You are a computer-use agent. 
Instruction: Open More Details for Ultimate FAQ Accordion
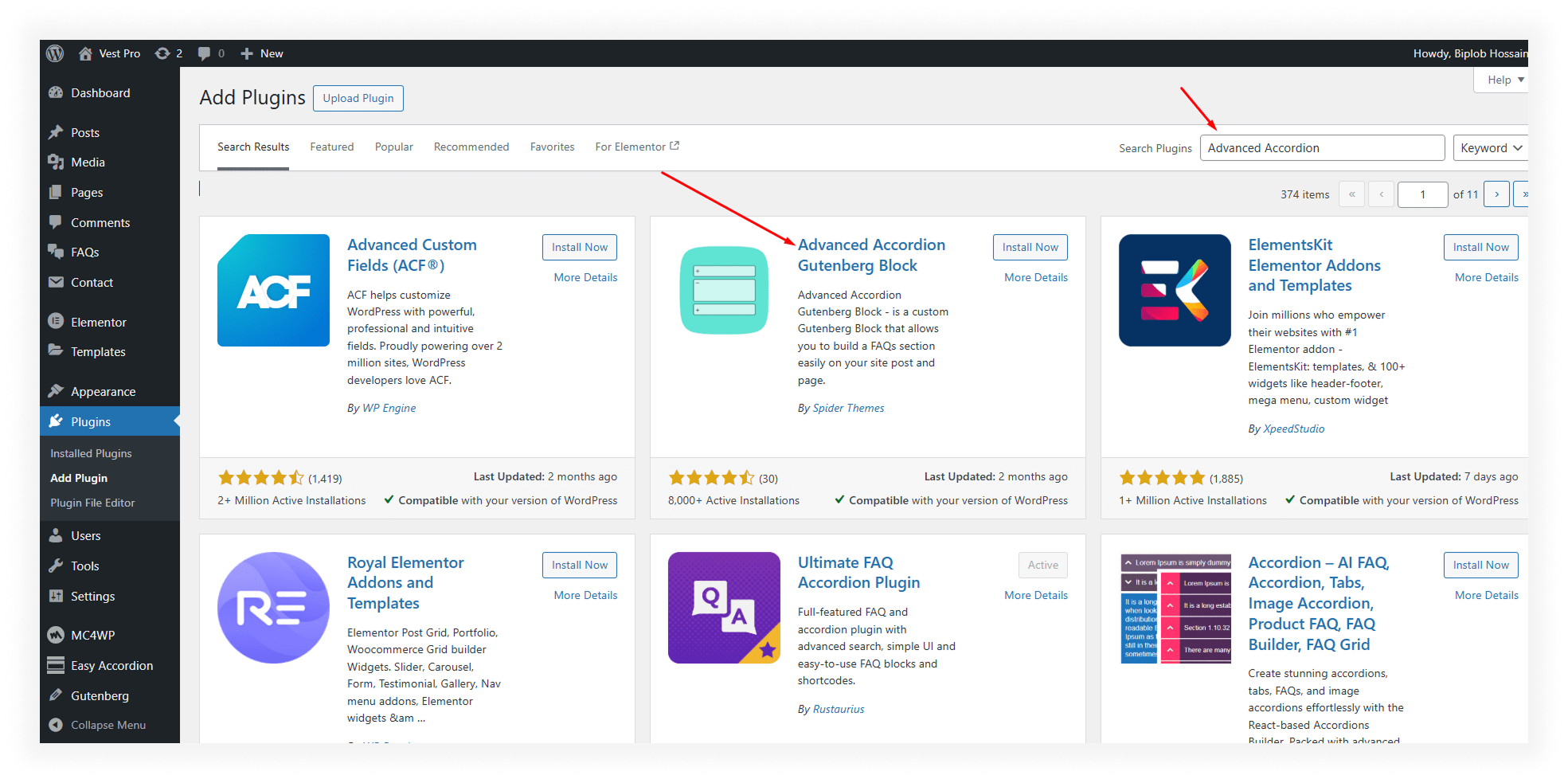[1036, 595]
